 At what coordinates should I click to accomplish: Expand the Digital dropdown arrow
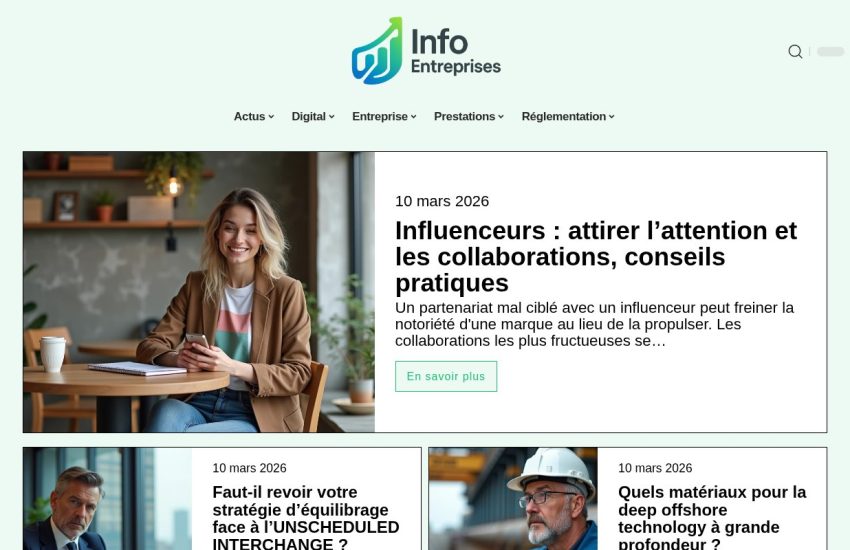[332, 117]
